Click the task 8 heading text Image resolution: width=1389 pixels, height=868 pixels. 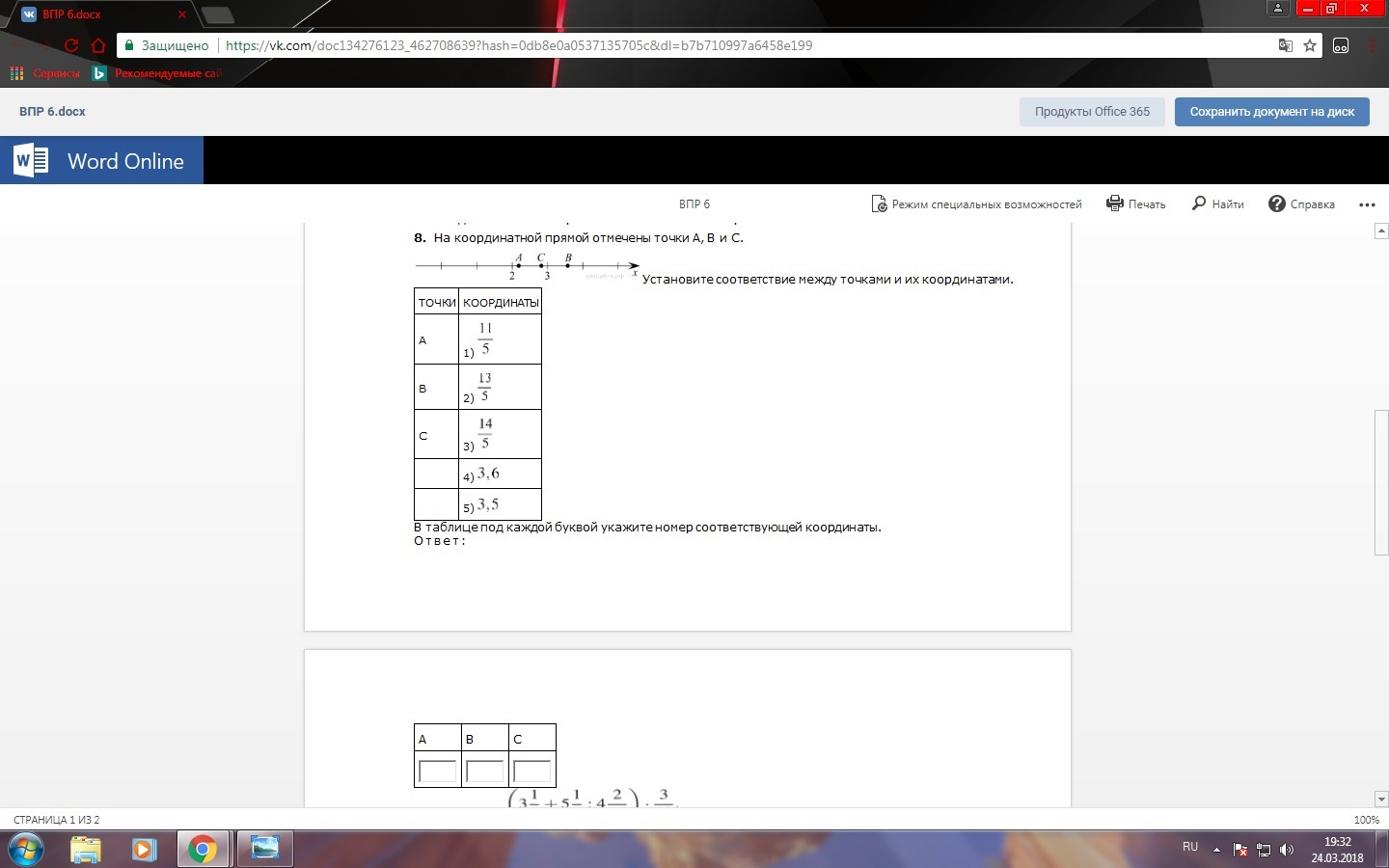coord(579,237)
